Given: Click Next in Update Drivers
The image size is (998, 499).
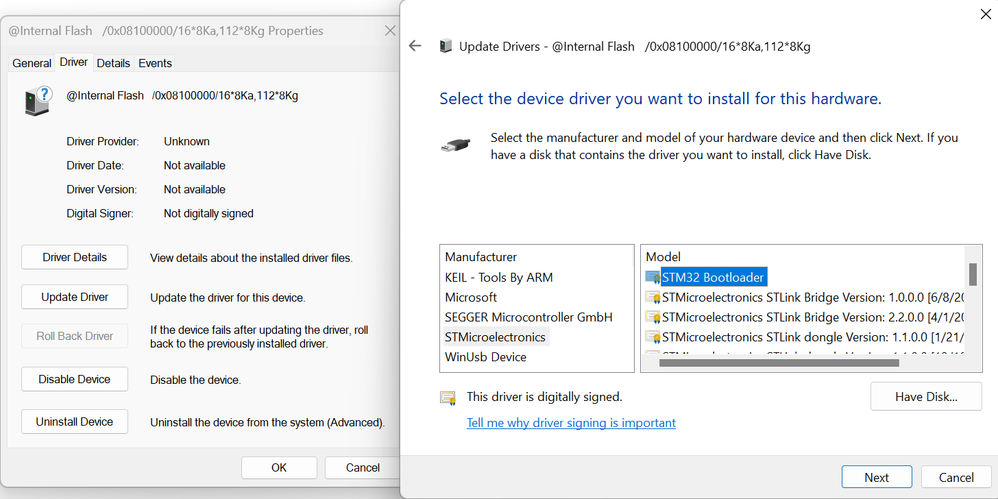Looking at the screenshot, I should [876, 477].
